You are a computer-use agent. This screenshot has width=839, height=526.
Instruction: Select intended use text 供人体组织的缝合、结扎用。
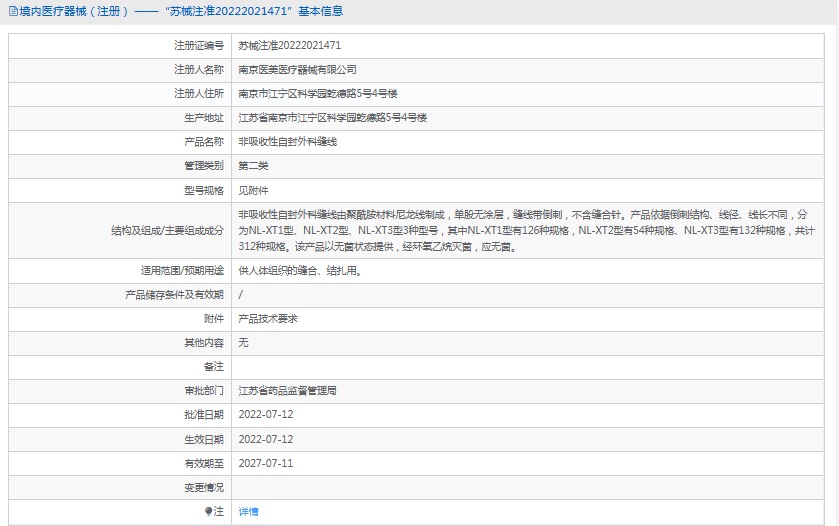point(301,271)
